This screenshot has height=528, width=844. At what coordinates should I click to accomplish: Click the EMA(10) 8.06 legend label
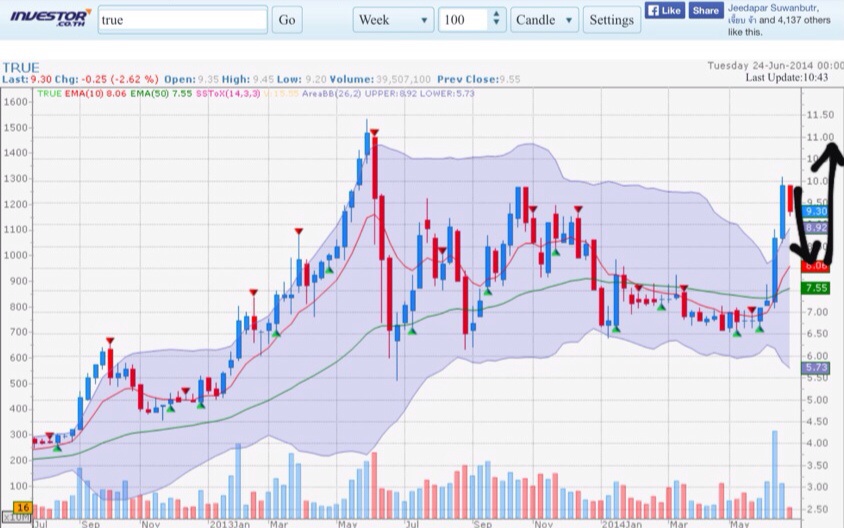(x=96, y=93)
